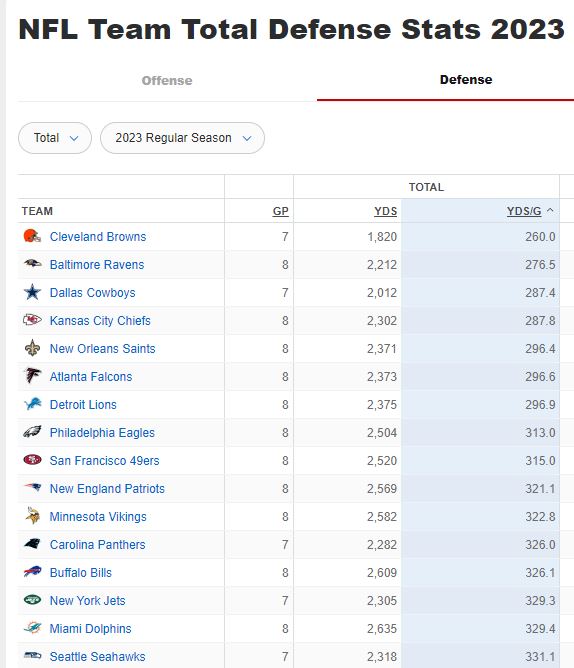Click the New York Jets logo
The height and width of the screenshot is (668, 574).
(32, 600)
